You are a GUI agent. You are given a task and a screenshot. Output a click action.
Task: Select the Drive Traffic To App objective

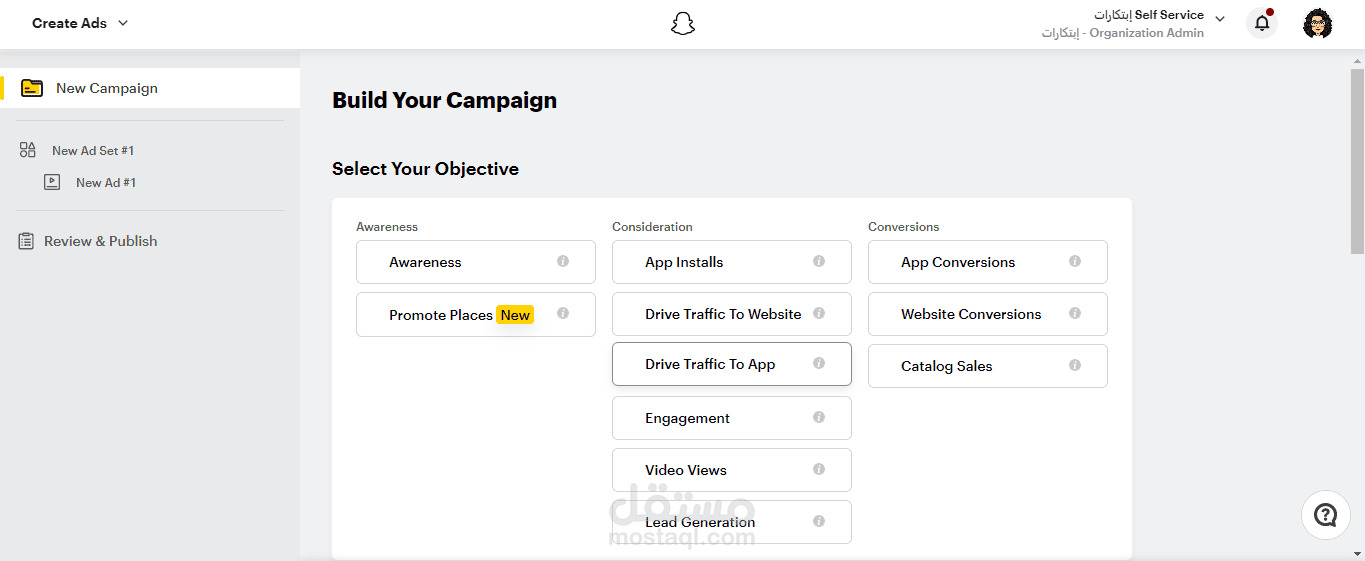click(732, 364)
